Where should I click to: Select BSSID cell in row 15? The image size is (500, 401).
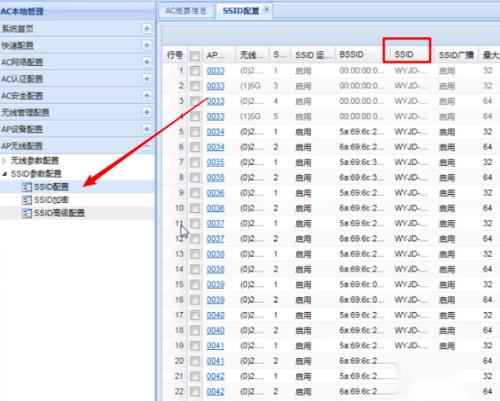tap(361, 285)
